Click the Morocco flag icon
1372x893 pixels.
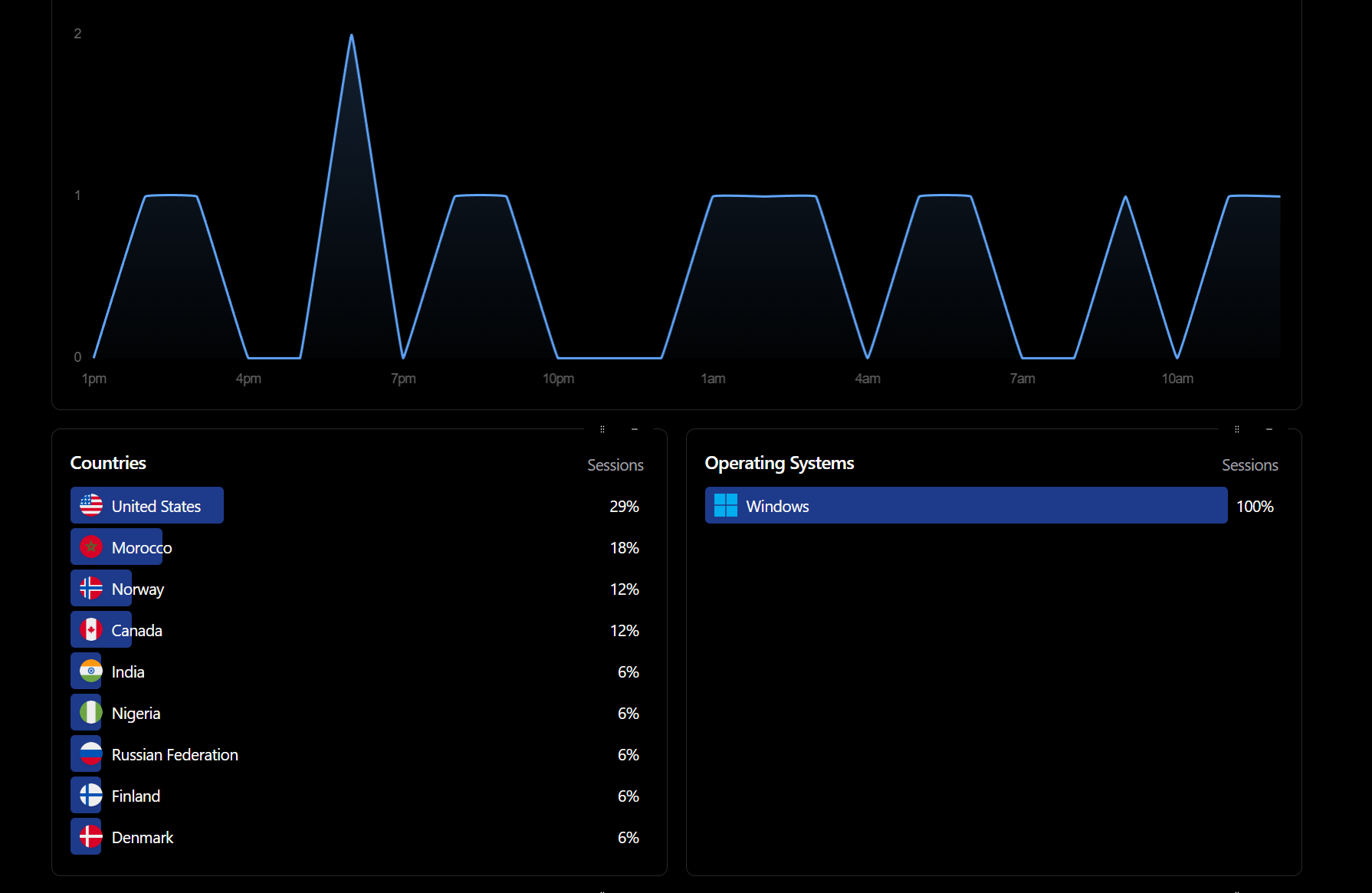coord(91,547)
